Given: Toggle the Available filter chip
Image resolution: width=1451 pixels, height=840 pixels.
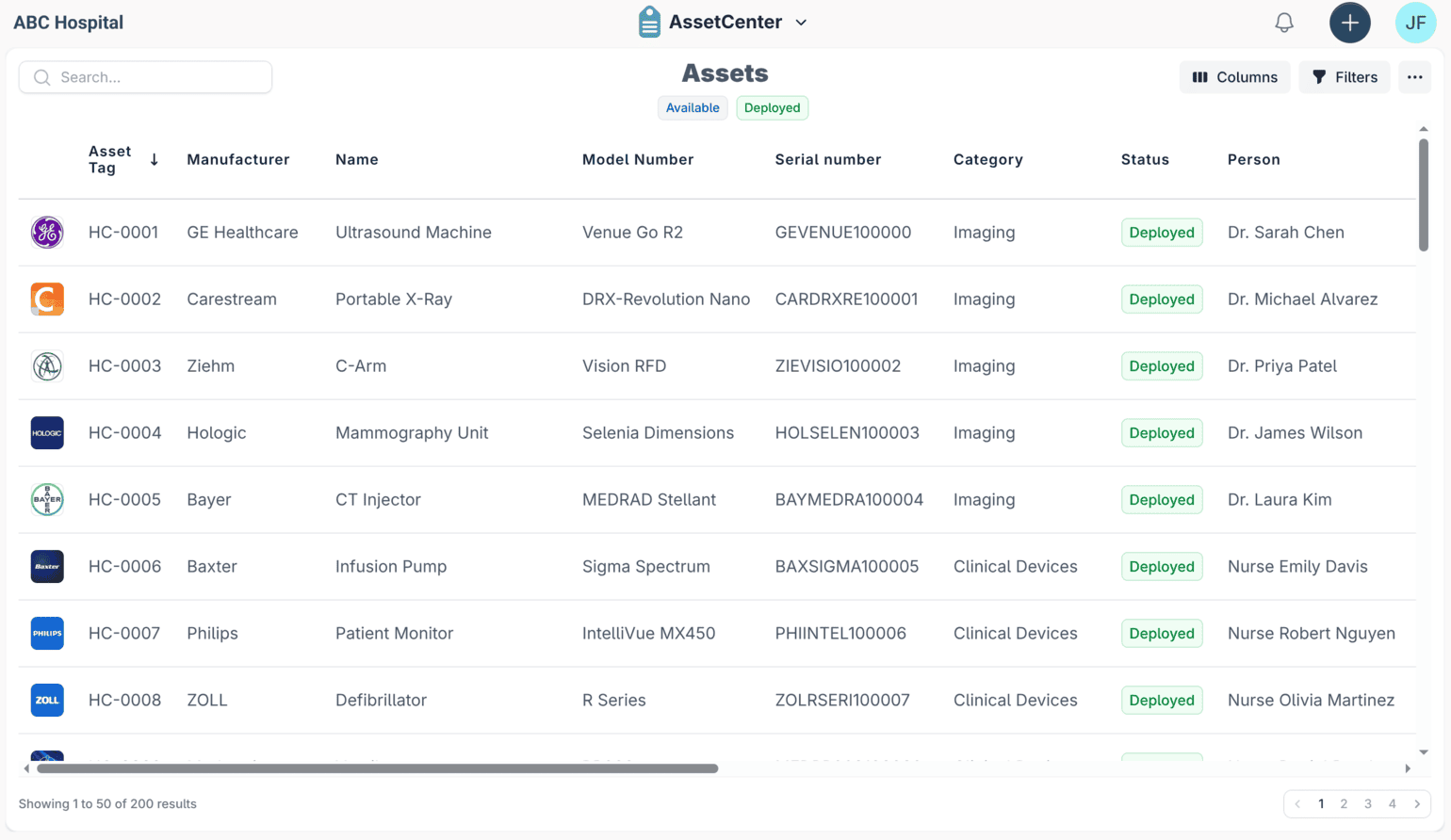Looking at the screenshot, I should click(x=693, y=107).
